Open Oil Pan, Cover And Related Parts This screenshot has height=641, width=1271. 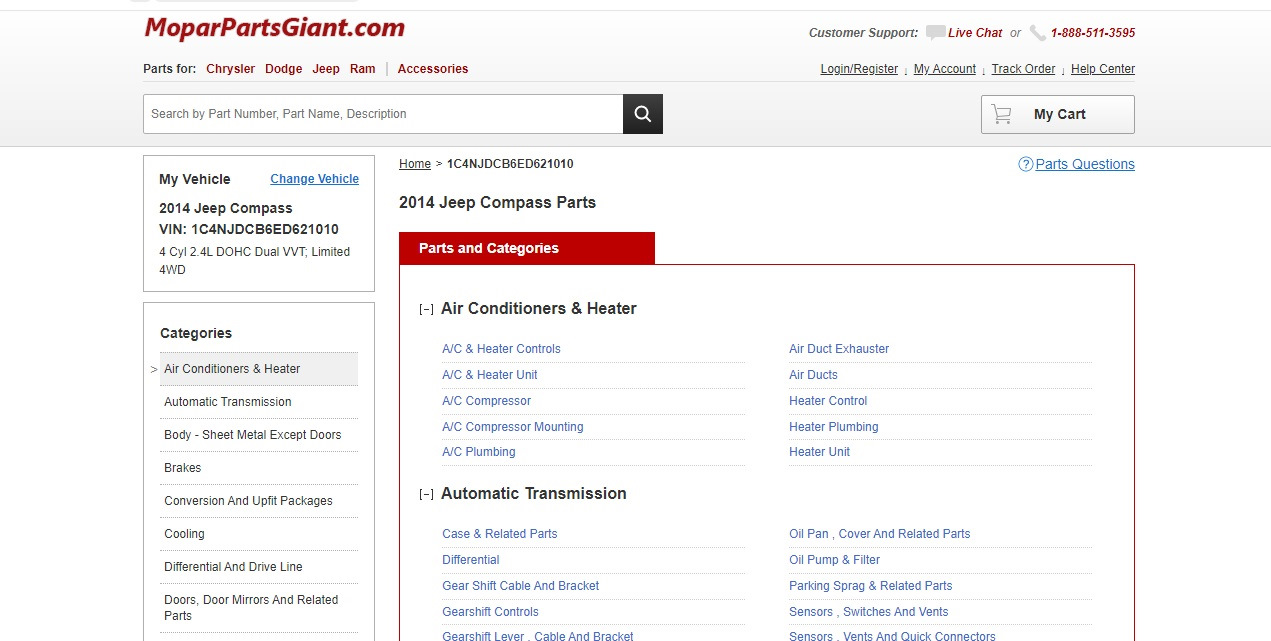click(x=879, y=534)
